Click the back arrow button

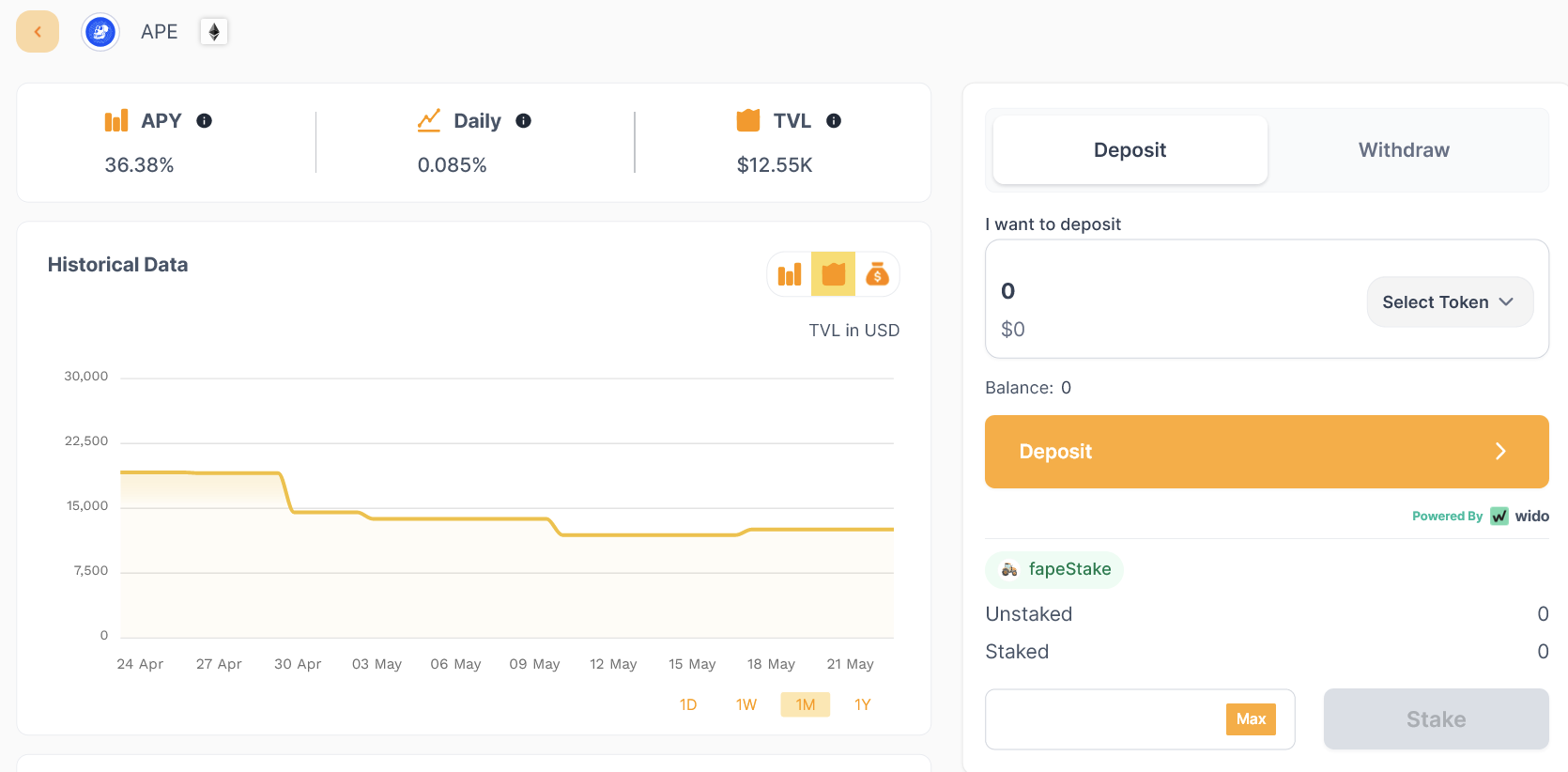pyautogui.click(x=38, y=32)
